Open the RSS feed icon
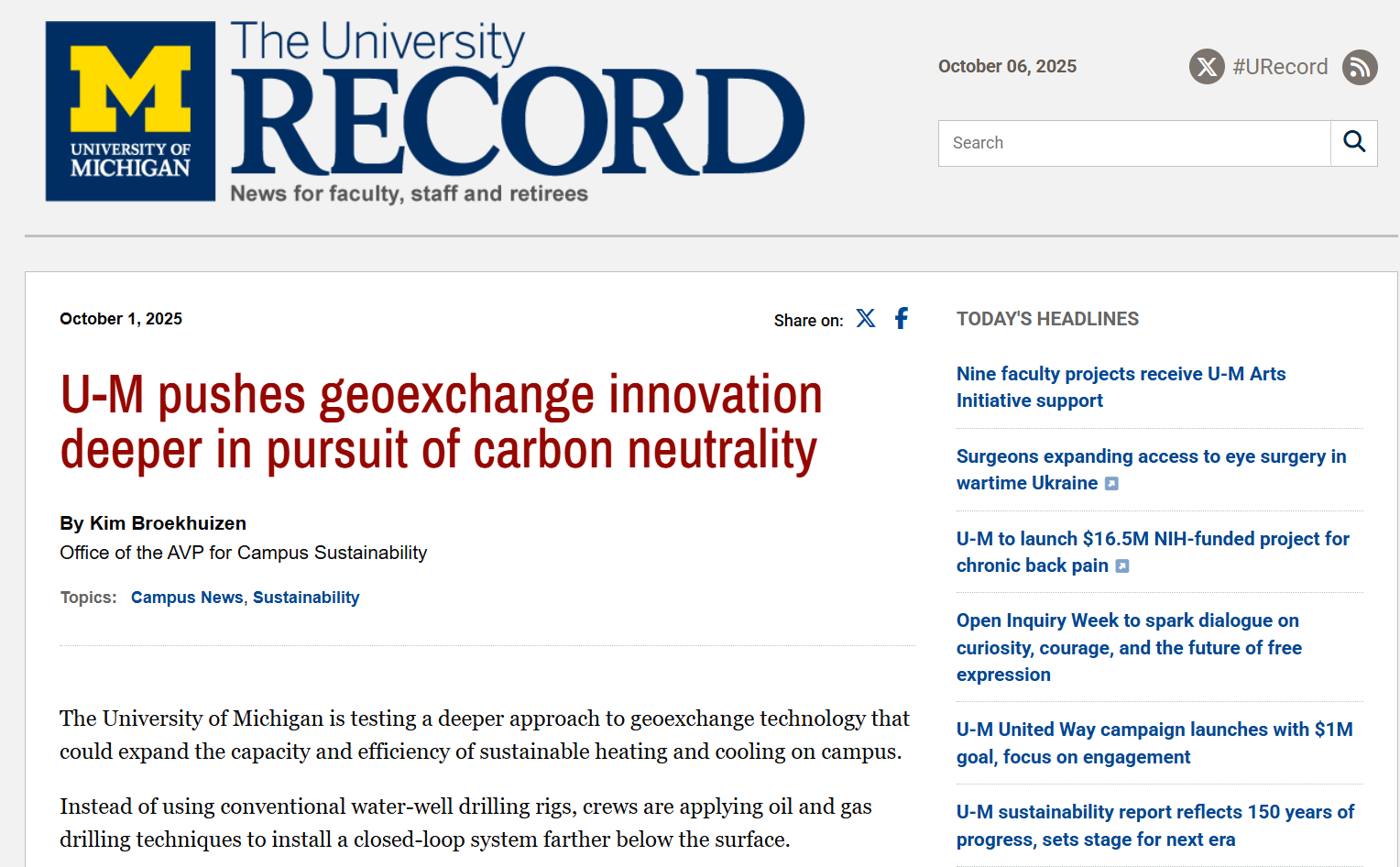This screenshot has height=867, width=1400. pyautogui.click(x=1360, y=67)
